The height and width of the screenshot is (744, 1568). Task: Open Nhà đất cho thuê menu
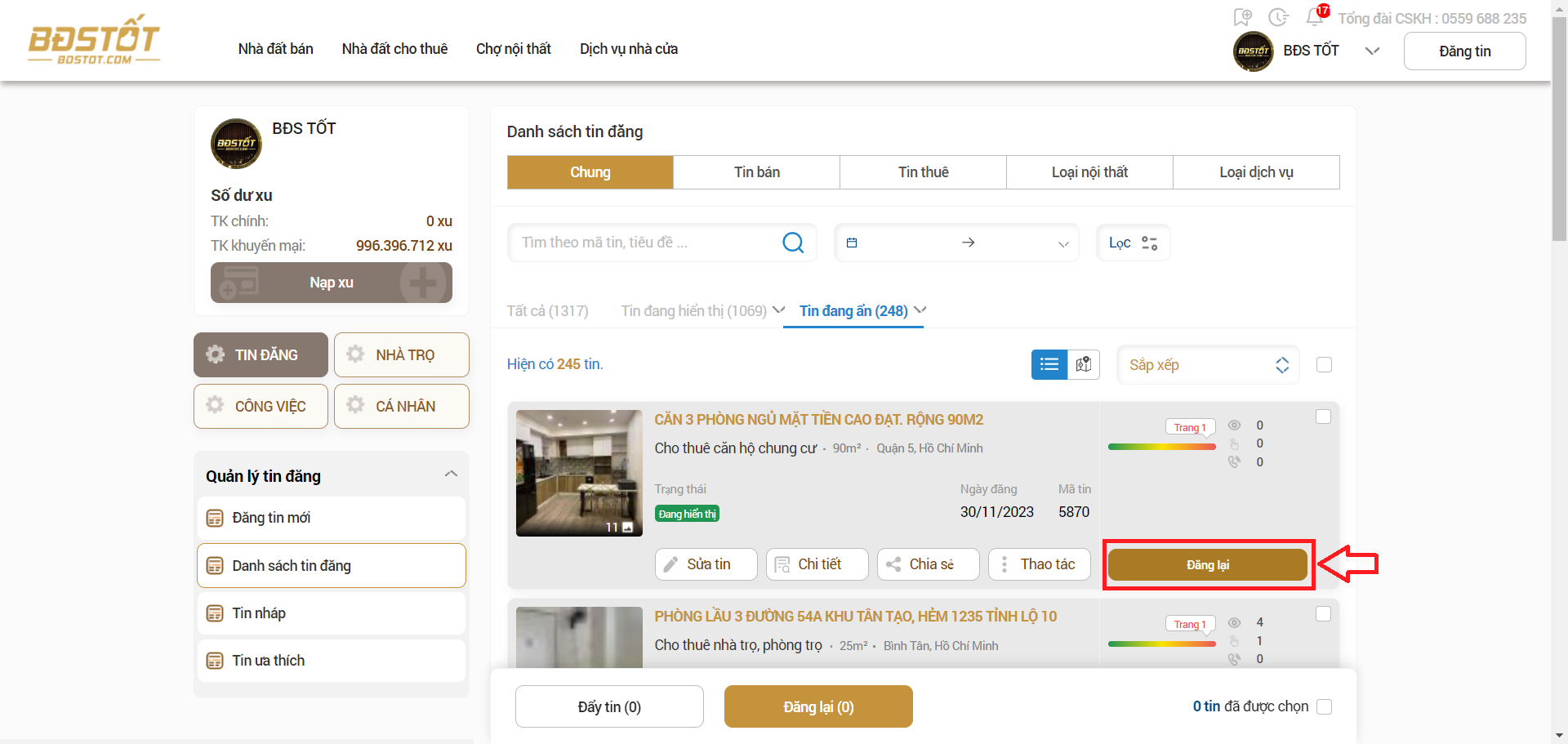click(394, 49)
